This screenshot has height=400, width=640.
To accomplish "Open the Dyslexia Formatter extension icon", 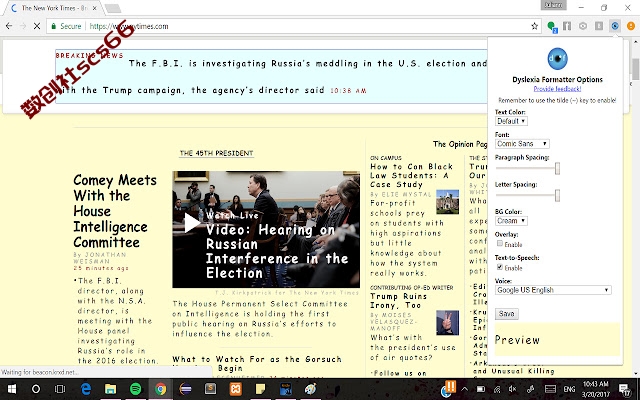I will (615, 26).
